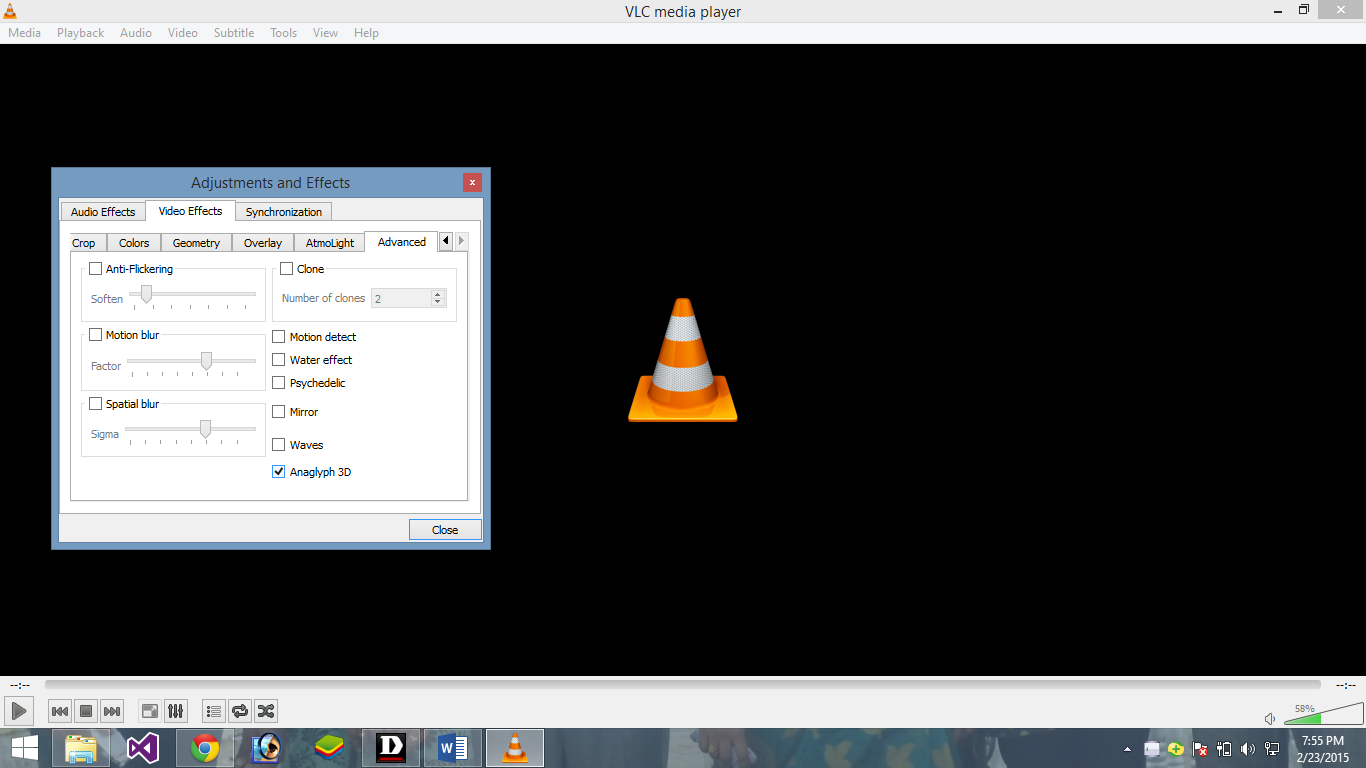Open Google Chrome from the taskbar
1366x768 pixels.
tap(205, 748)
